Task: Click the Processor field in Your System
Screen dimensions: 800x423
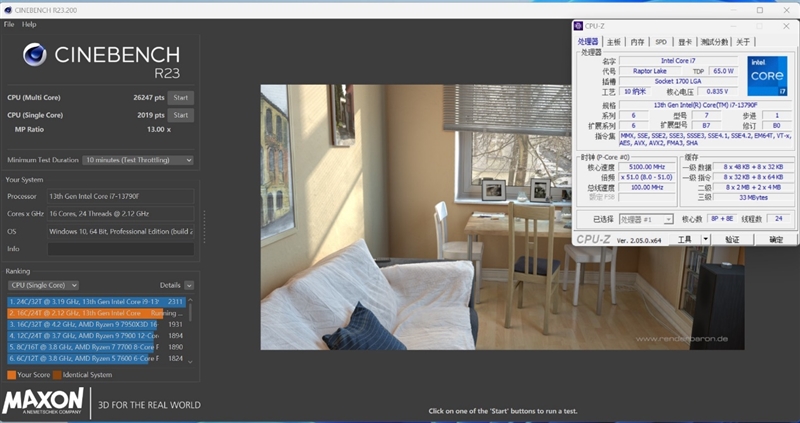Action: [x=121, y=196]
